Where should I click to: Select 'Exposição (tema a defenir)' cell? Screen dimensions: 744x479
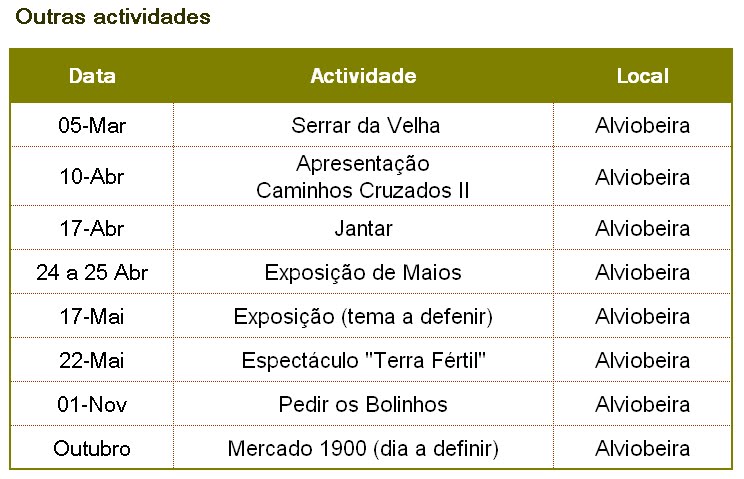coord(363,316)
